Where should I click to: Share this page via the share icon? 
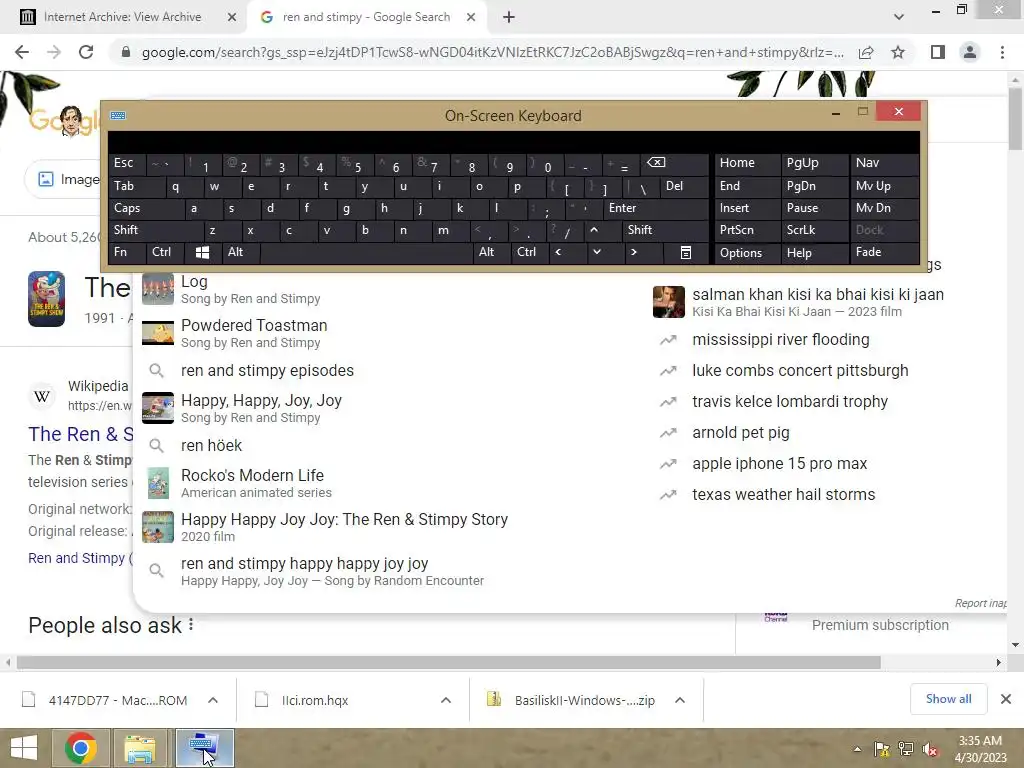pos(866,52)
